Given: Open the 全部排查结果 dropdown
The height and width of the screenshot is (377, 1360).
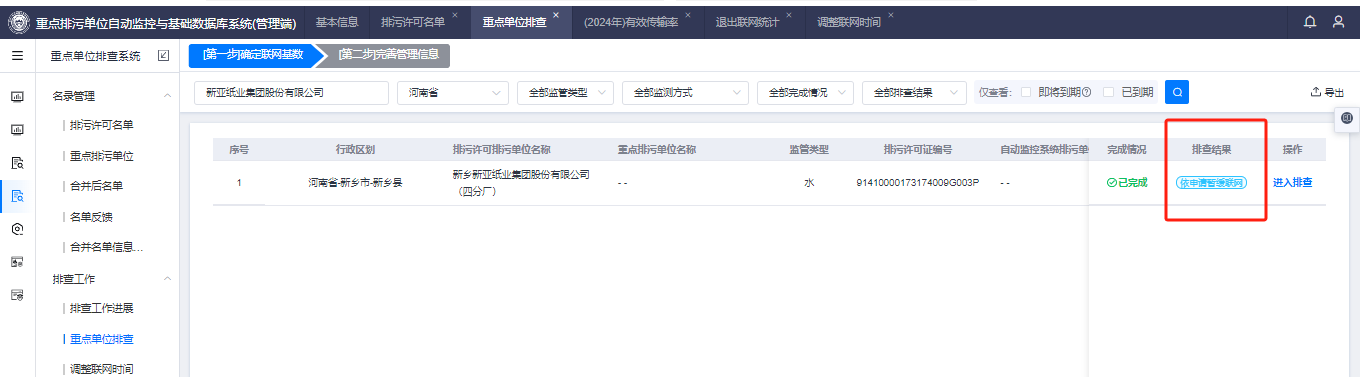Looking at the screenshot, I should pos(914,92).
